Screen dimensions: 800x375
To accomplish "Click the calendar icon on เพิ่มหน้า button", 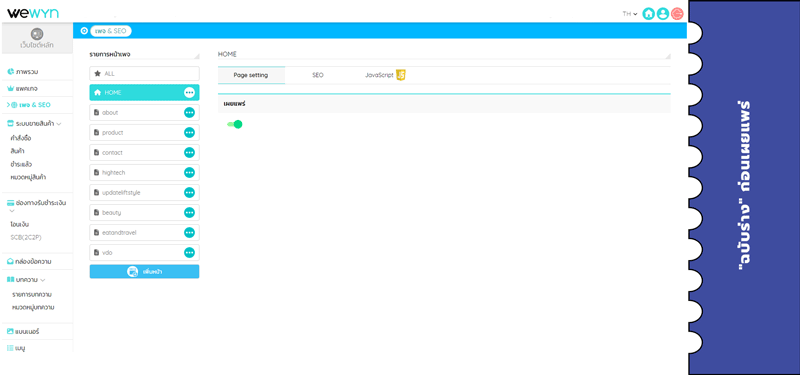I will [133, 271].
